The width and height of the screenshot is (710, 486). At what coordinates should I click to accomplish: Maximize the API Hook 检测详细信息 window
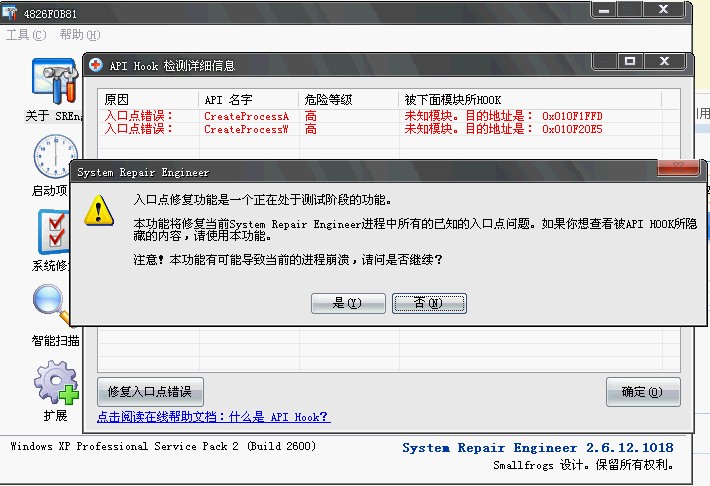(x=630, y=61)
